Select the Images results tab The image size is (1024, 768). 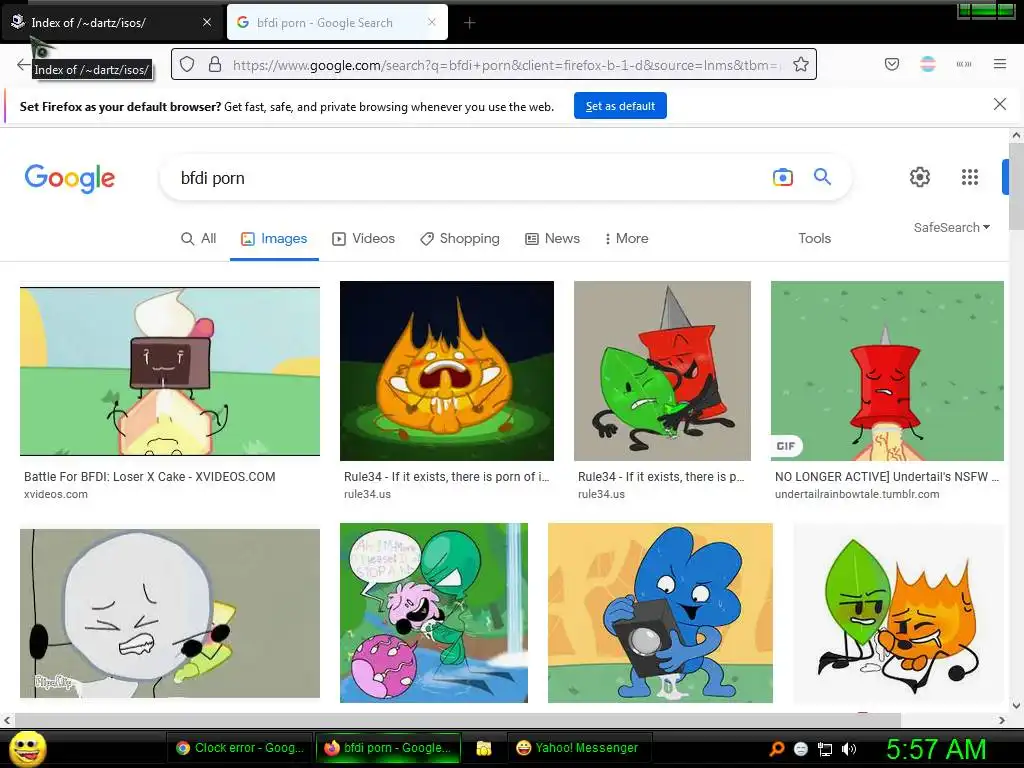pyautogui.click(x=274, y=238)
